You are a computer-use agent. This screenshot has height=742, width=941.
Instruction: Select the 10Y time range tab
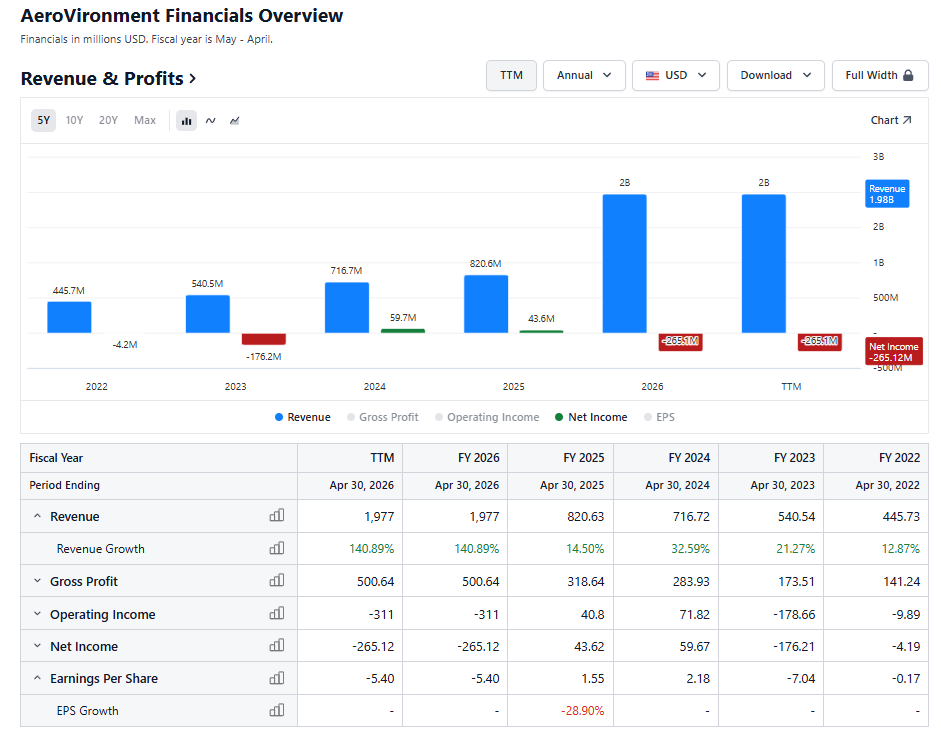(x=74, y=121)
